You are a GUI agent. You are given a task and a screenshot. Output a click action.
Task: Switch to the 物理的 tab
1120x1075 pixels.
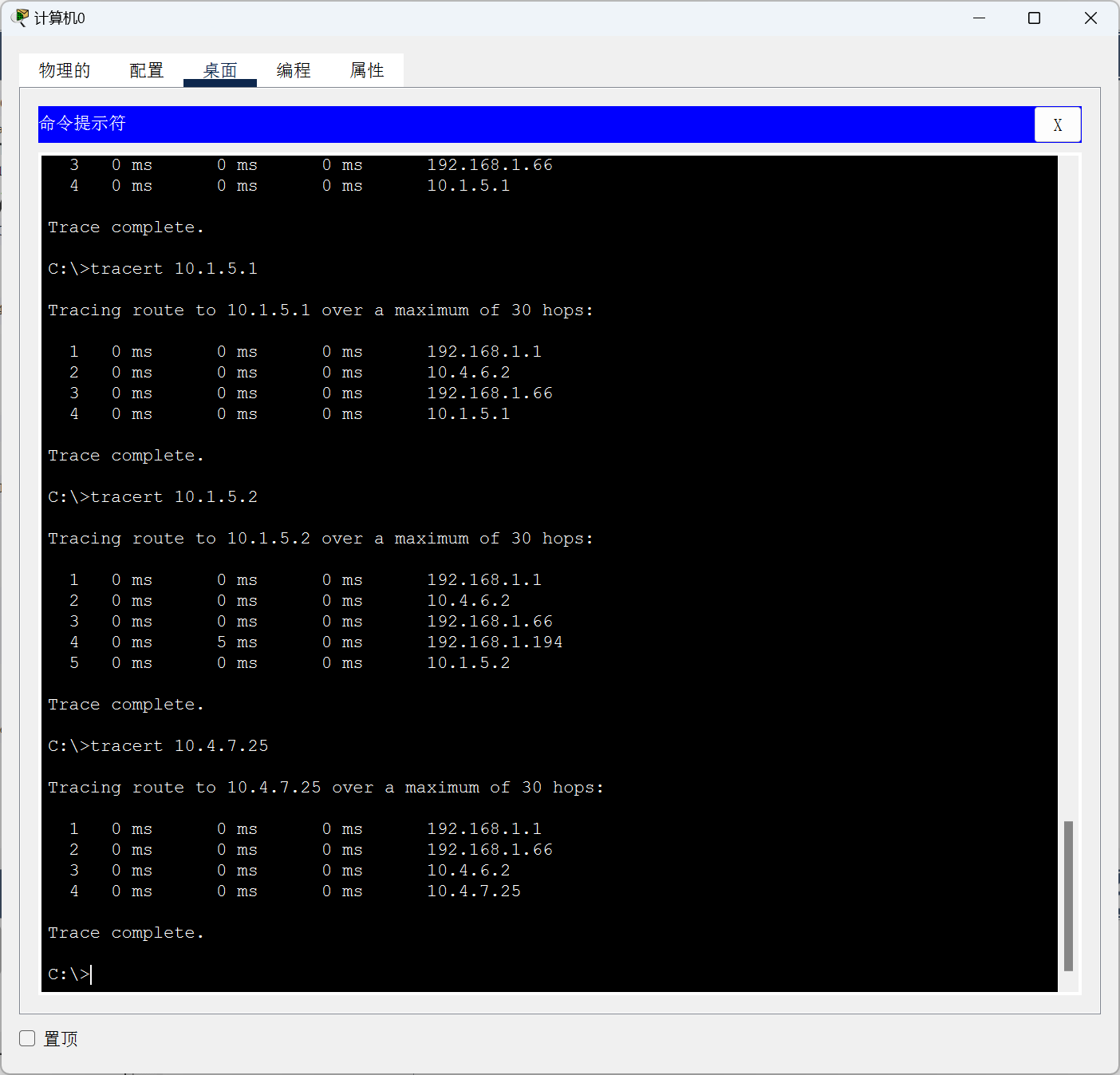[x=65, y=70]
